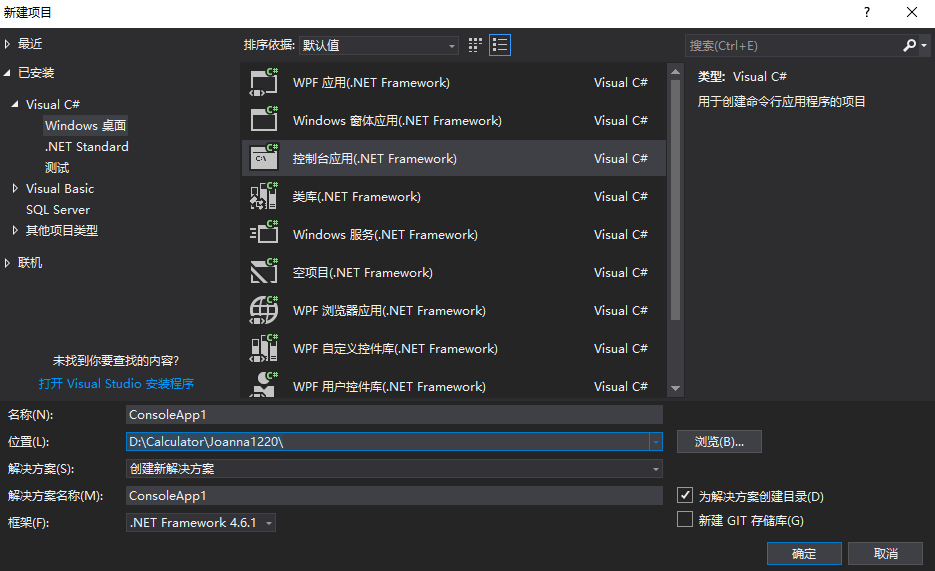This screenshot has height=571, width=935.
Task: Click the 空项目 empty project template icon
Action: pyautogui.click(x=264, y=272)
